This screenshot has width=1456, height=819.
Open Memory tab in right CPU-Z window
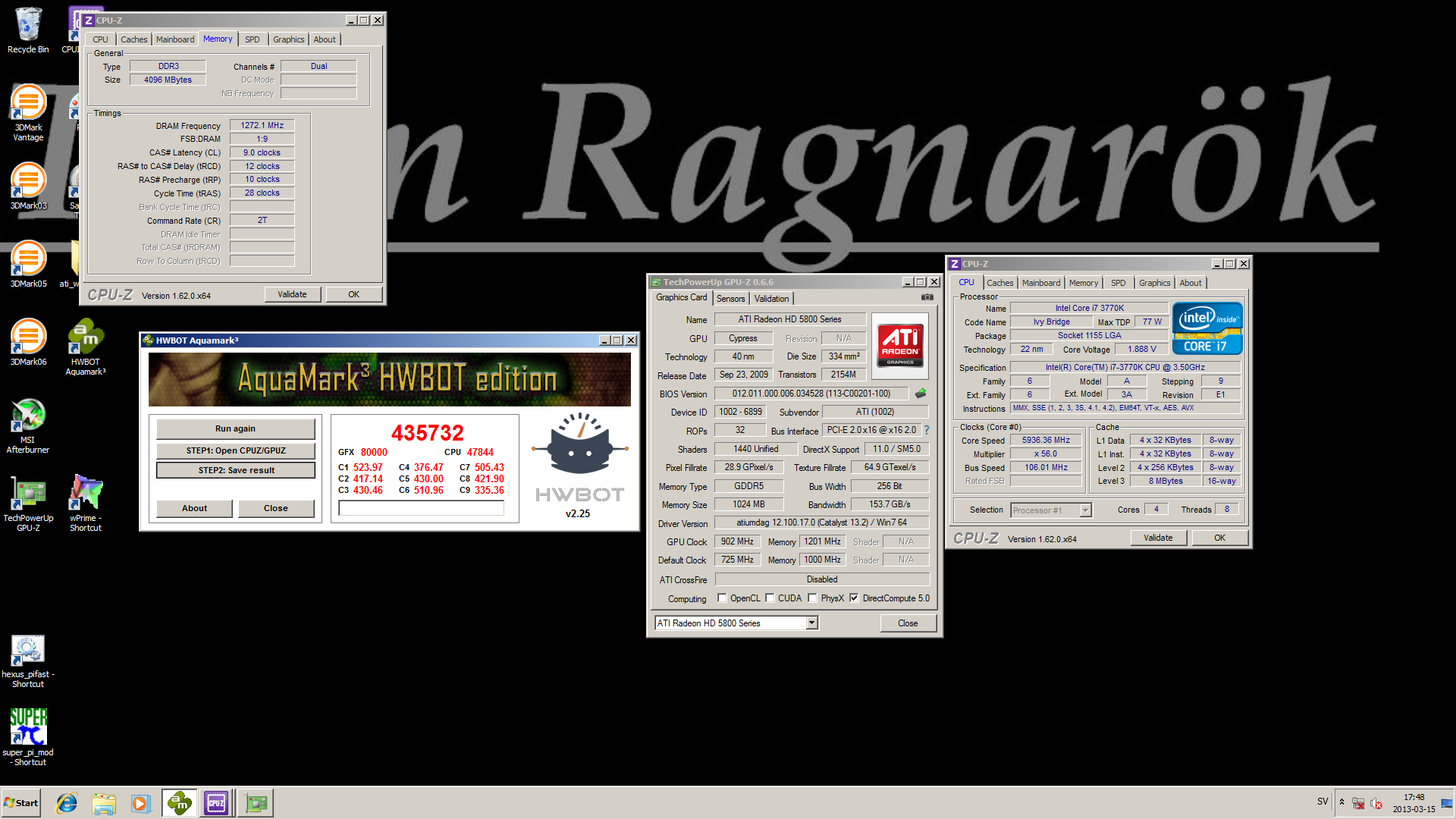(1083, 283)
